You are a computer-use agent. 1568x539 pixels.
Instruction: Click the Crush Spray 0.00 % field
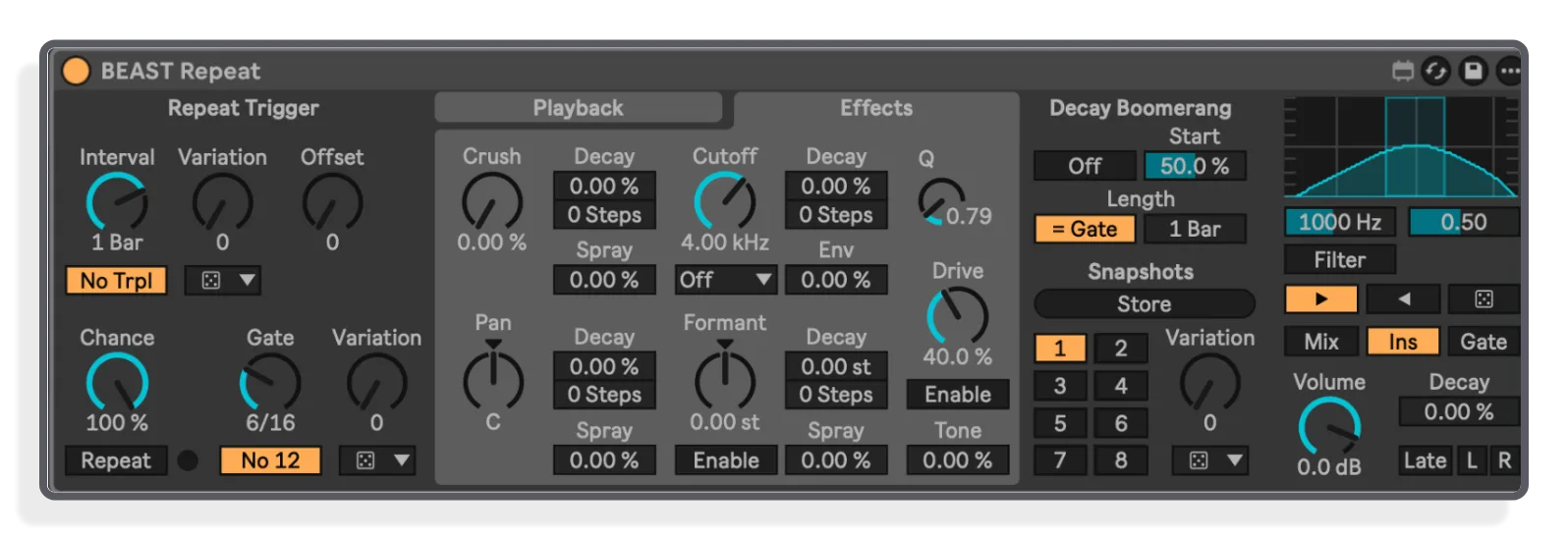[604, 280]
